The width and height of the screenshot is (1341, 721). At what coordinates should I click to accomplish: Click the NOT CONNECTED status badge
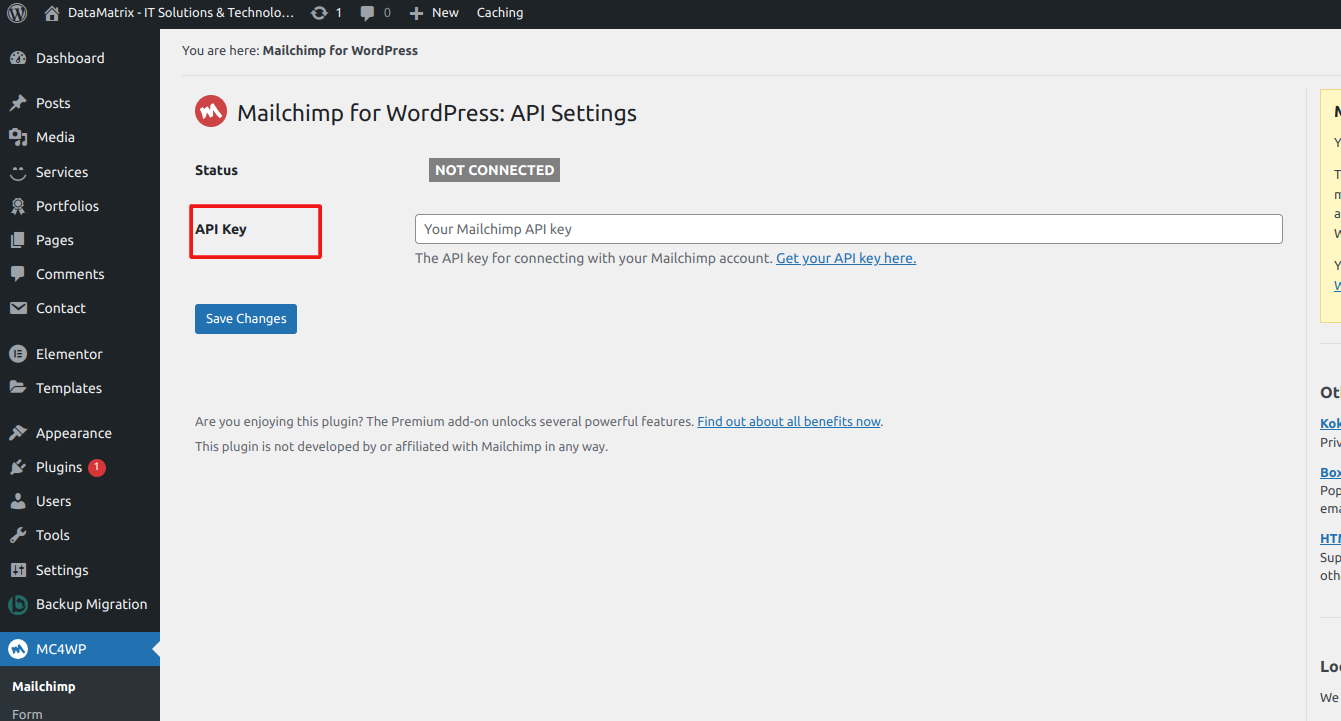coord(494,170)
